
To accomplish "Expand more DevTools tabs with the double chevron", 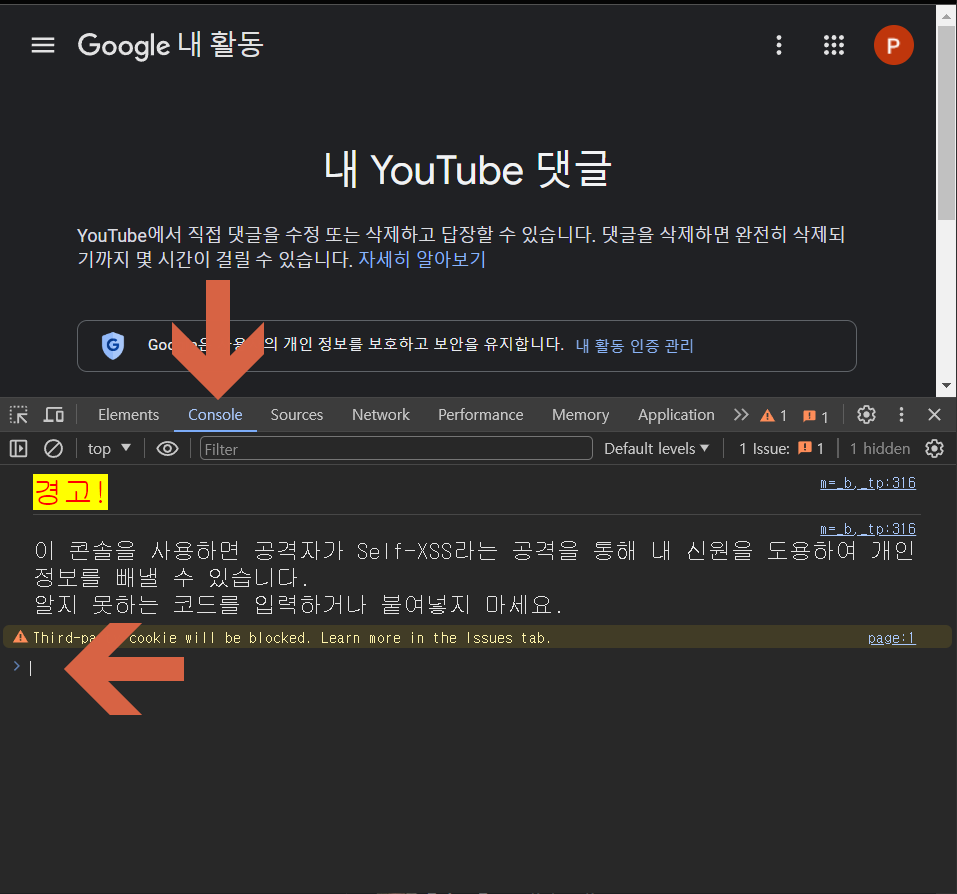I will tap(740, 415).
